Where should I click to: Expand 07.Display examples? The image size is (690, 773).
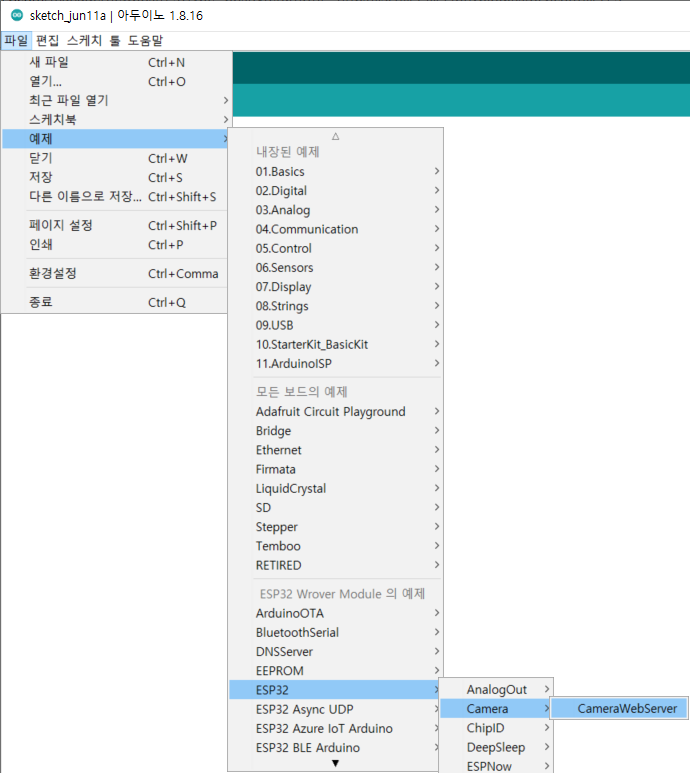336,287
